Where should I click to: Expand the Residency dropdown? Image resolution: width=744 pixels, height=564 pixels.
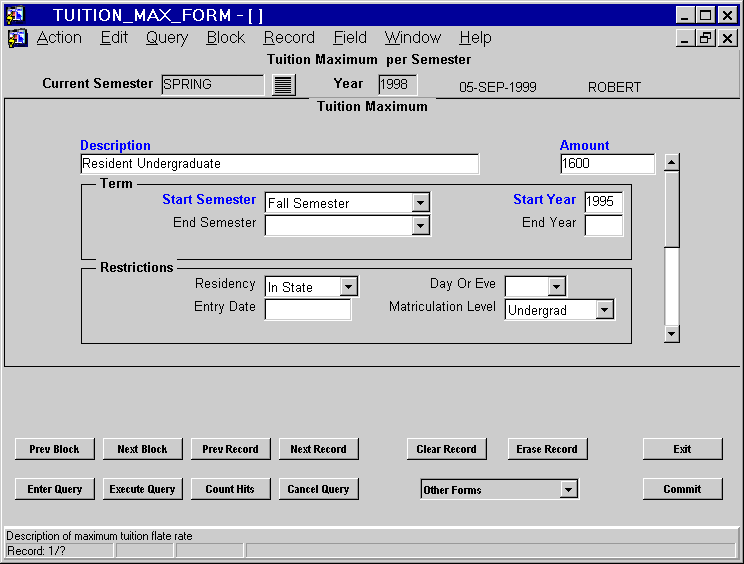pyautogui.click(x=348, y=287)
